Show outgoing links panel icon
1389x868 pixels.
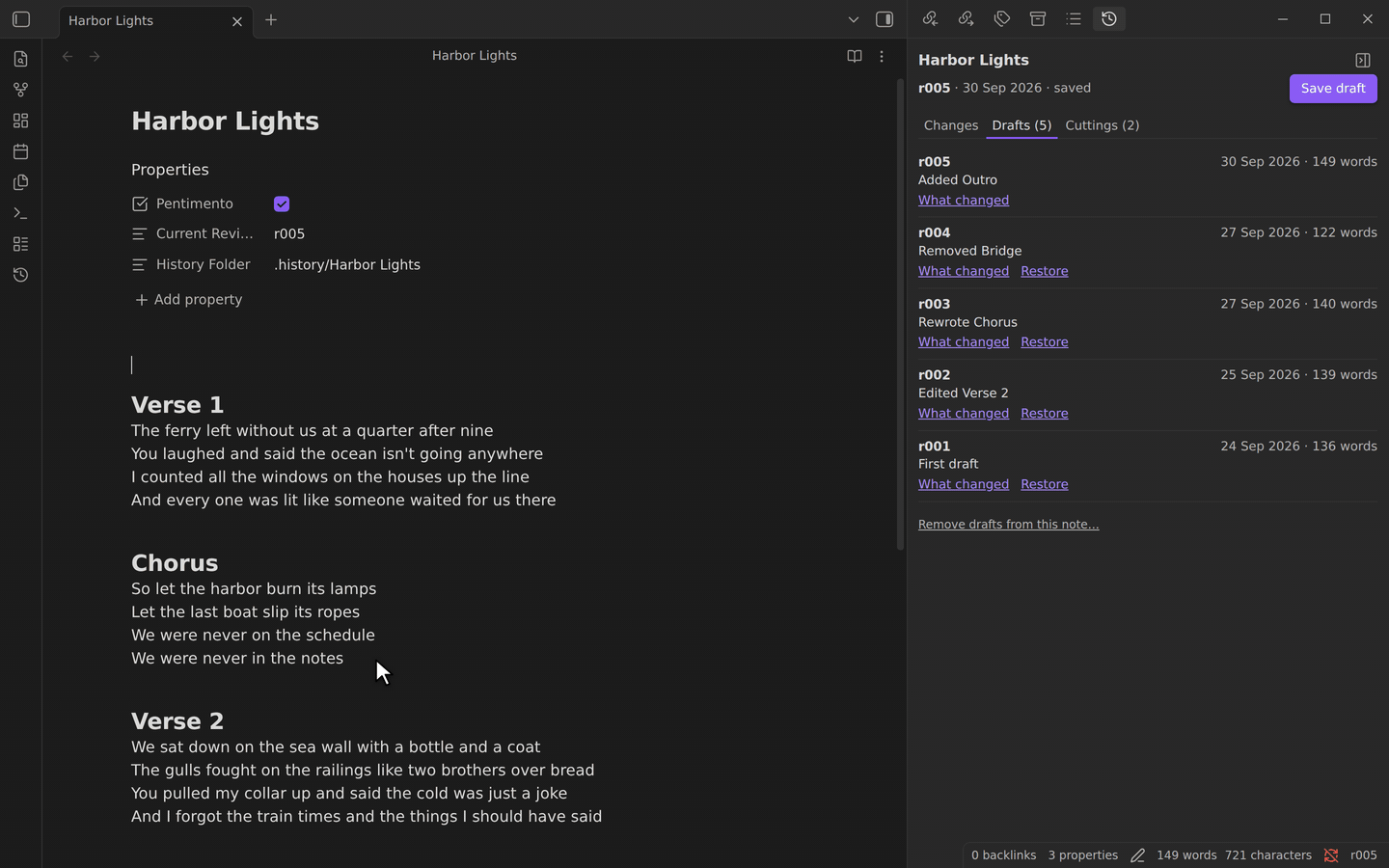966,18
